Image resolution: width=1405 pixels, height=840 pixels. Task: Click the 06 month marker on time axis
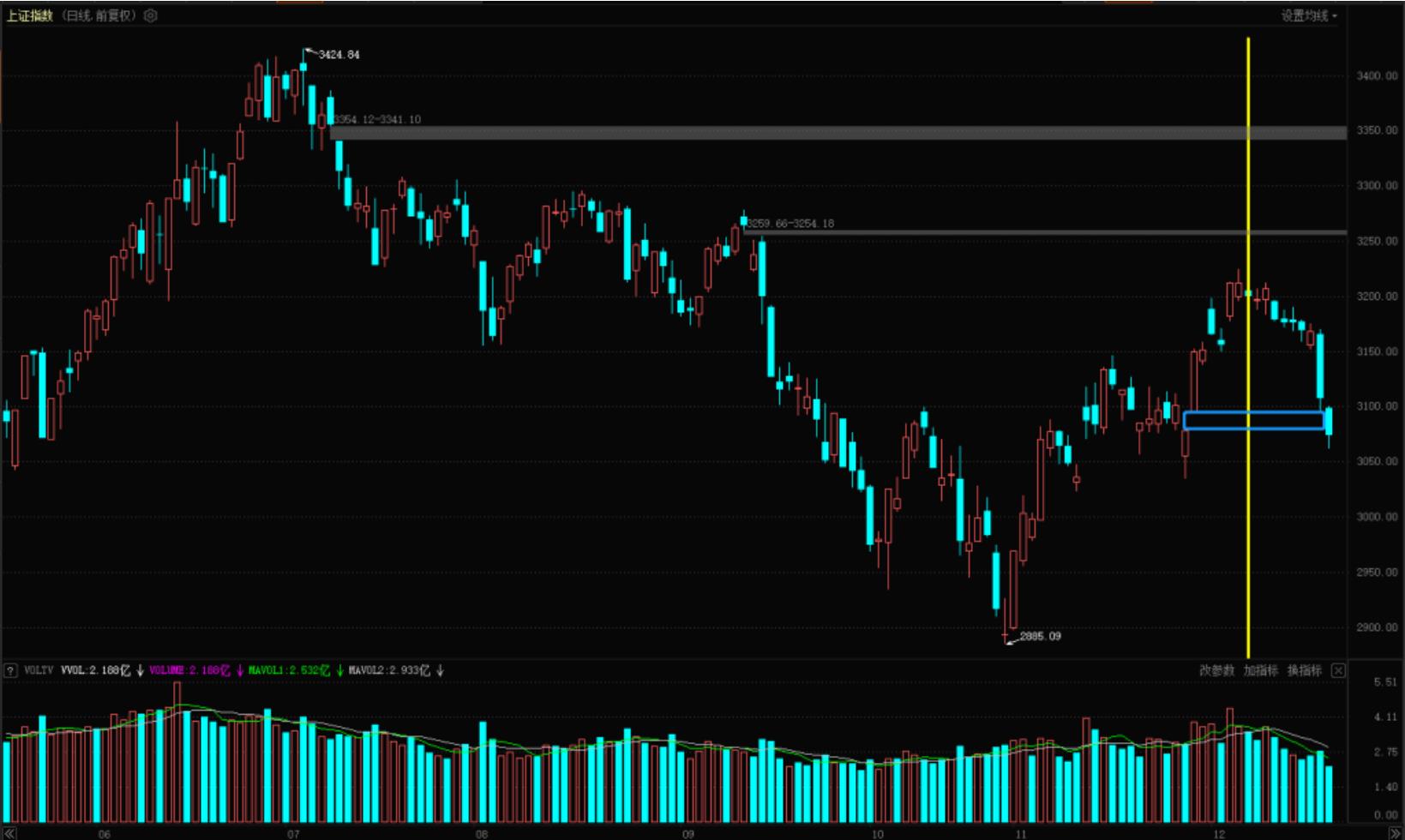(105, 833)
